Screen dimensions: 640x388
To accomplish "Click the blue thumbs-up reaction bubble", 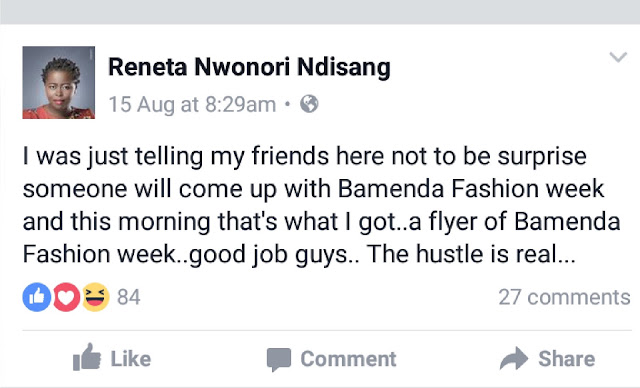I will pos(37,297).
